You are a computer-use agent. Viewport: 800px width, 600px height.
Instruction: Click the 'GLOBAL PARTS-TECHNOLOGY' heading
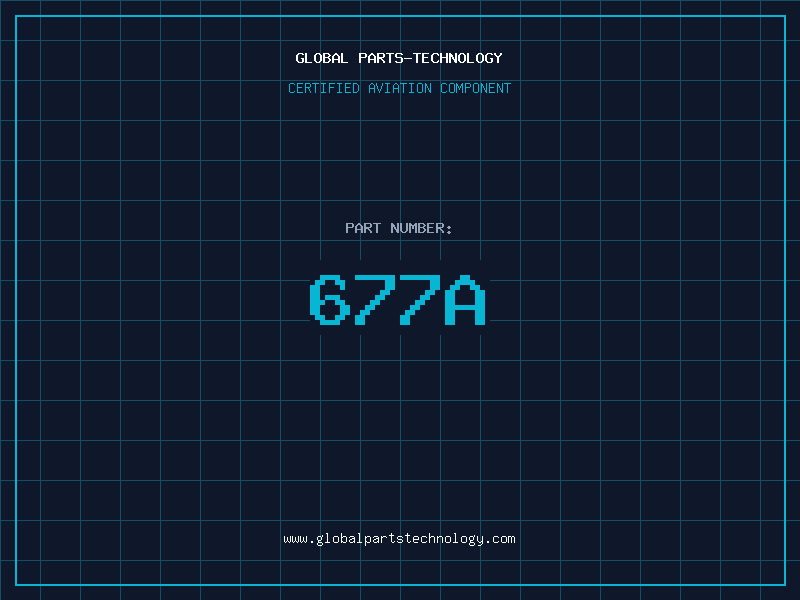(x=399, y=58)
